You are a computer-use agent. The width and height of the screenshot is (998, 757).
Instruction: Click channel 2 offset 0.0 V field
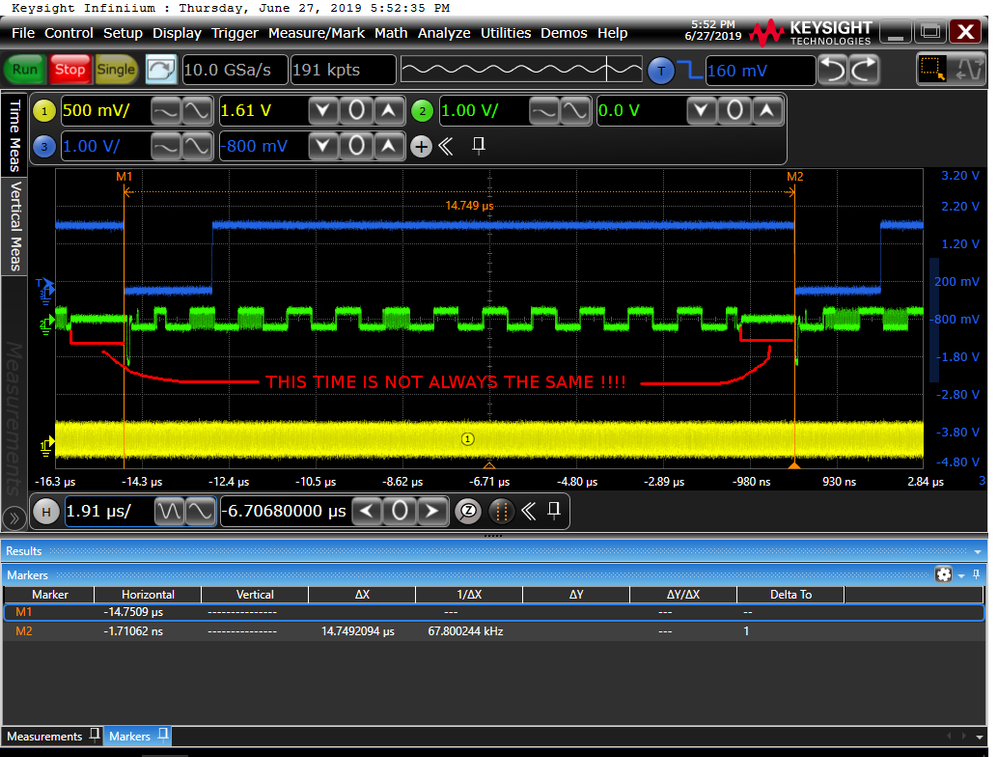click(641, 111)
